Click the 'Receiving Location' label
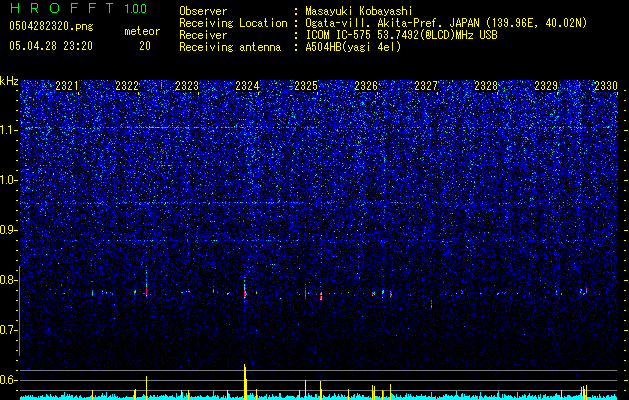Viewport: 629px width, 400px height. [x=233, y=23]
